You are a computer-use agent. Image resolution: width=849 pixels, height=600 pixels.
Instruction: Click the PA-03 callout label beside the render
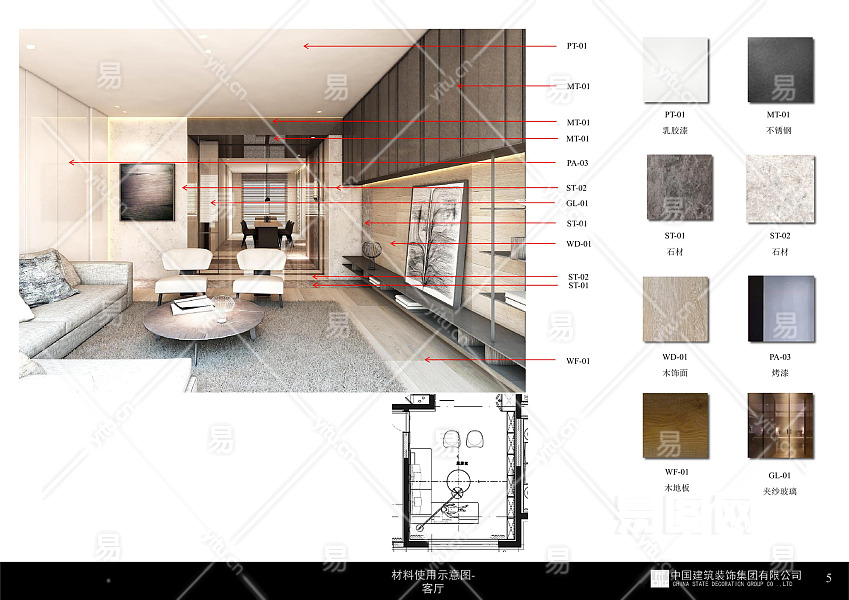click(577, 163)
